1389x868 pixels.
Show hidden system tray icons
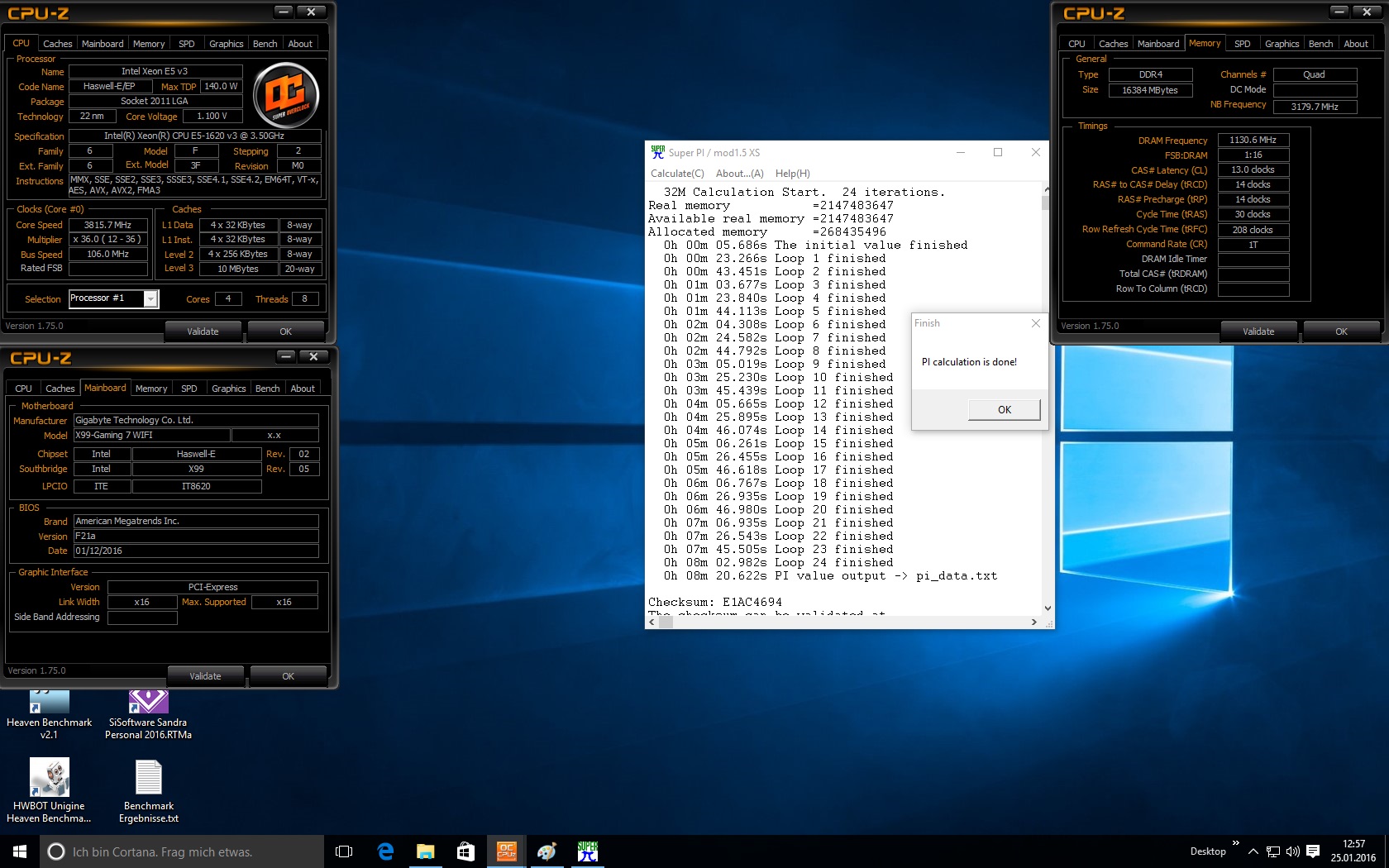pyautogui.click(x=1253, y=851)
